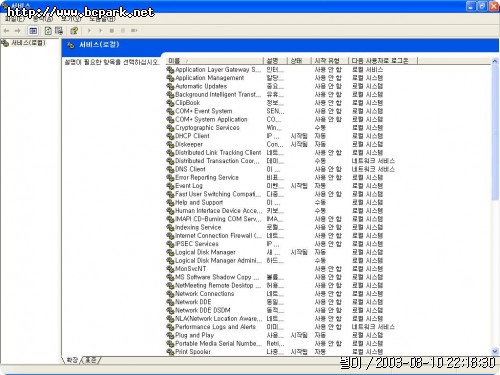Click gear icon beside Application Layer Gateway

pyautogui.click(x=170, y=70)
